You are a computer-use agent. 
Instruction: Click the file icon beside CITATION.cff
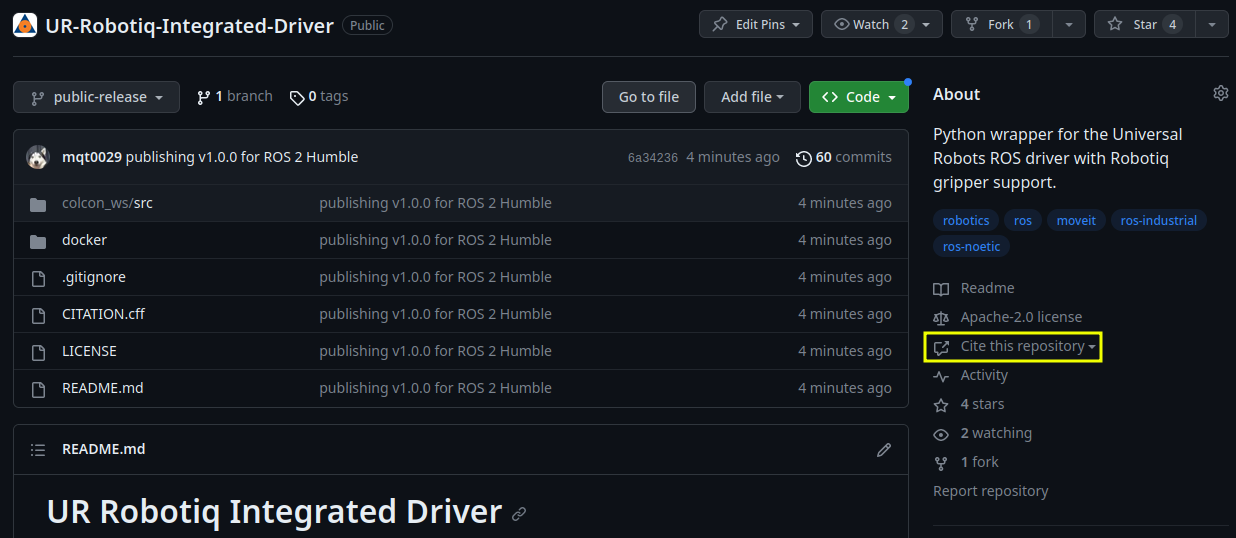point(38,315)
